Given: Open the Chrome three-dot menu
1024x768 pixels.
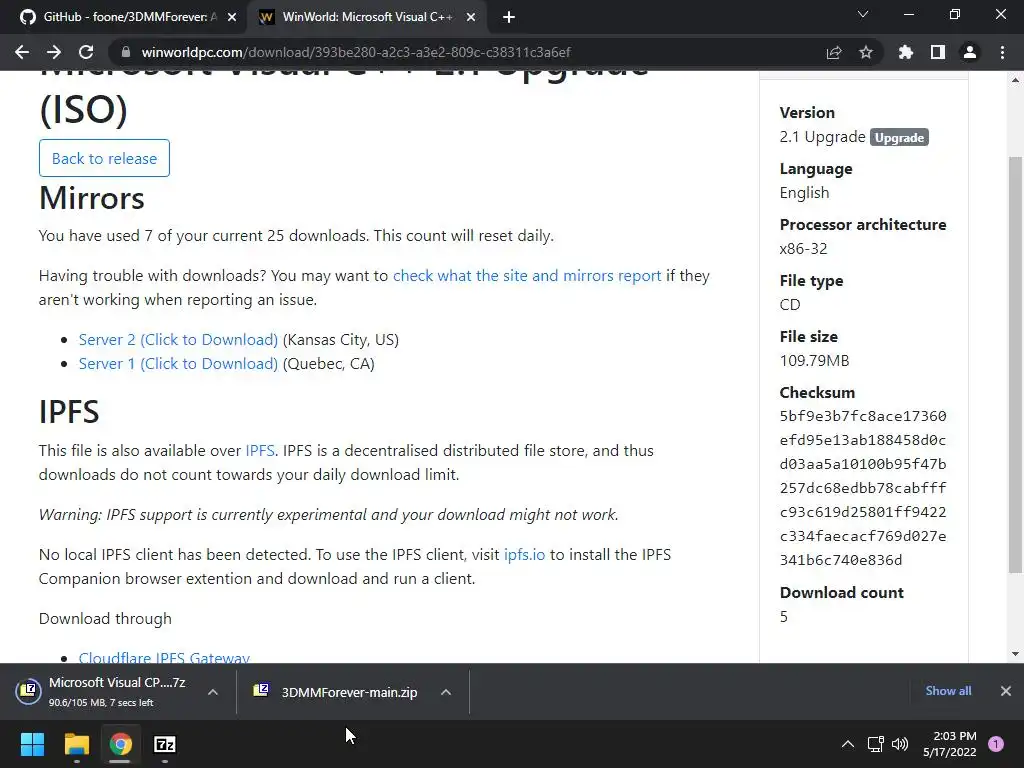Looking at the screenshot, I should pos(1002,52).
